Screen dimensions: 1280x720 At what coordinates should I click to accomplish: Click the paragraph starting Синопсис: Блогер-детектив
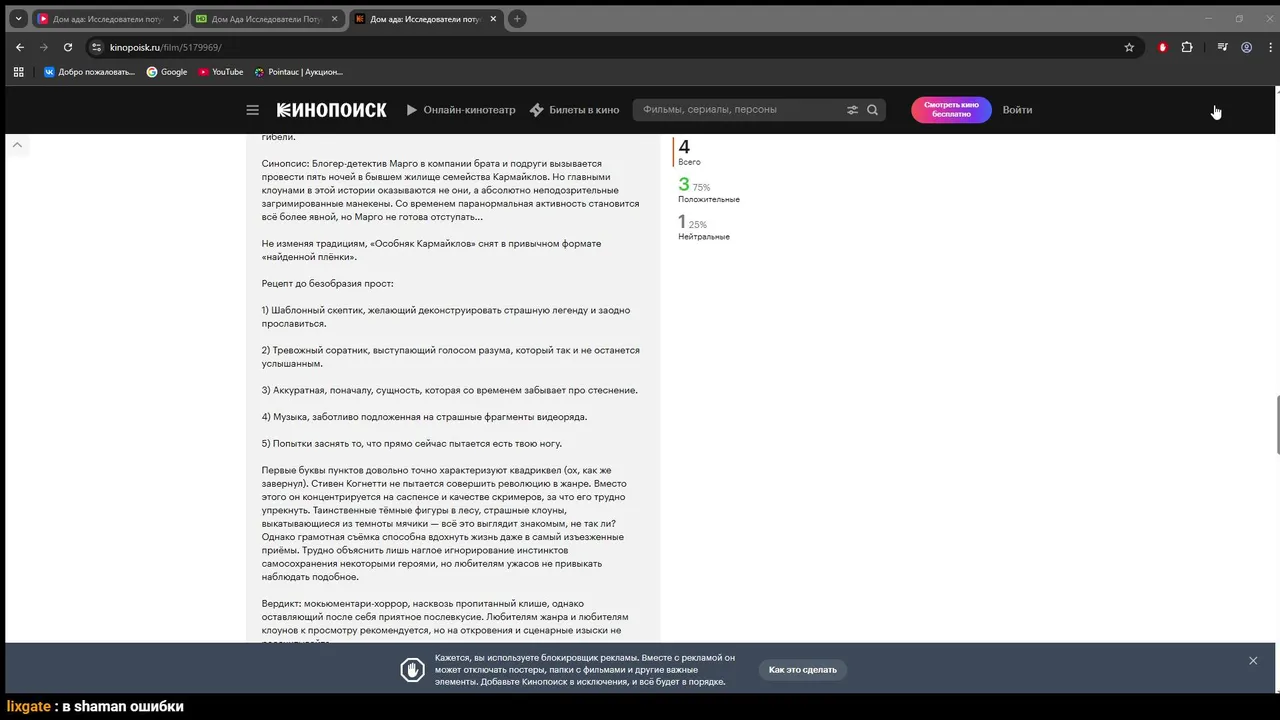tap(450, 190)
